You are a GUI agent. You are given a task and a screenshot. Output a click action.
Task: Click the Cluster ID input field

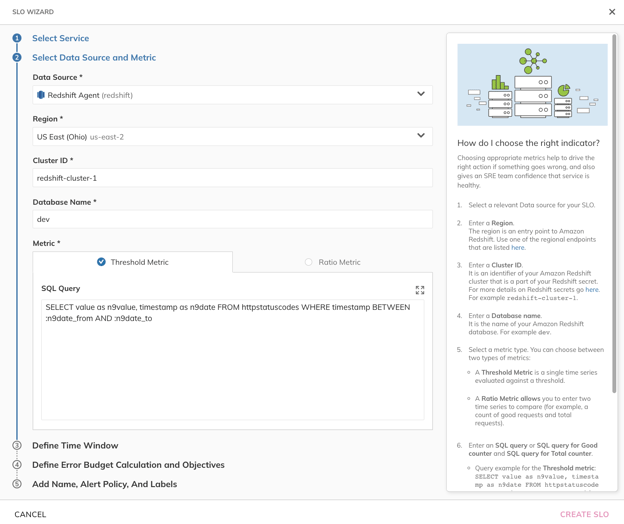click(232, 178)
